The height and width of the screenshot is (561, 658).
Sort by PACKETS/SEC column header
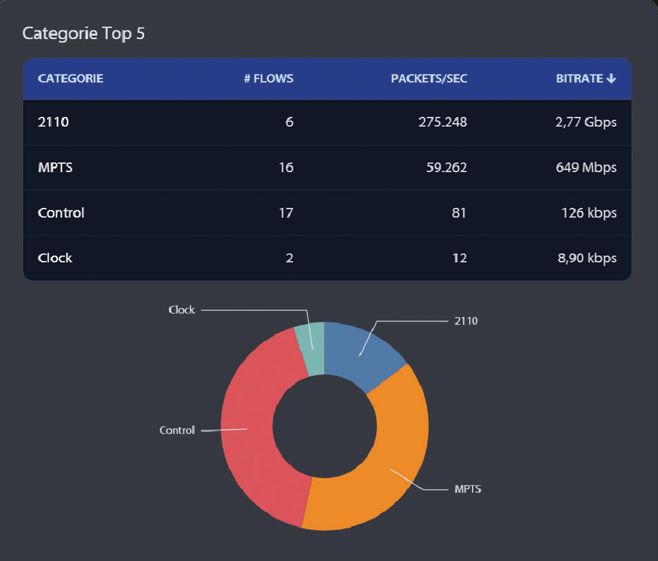[428, 79]
